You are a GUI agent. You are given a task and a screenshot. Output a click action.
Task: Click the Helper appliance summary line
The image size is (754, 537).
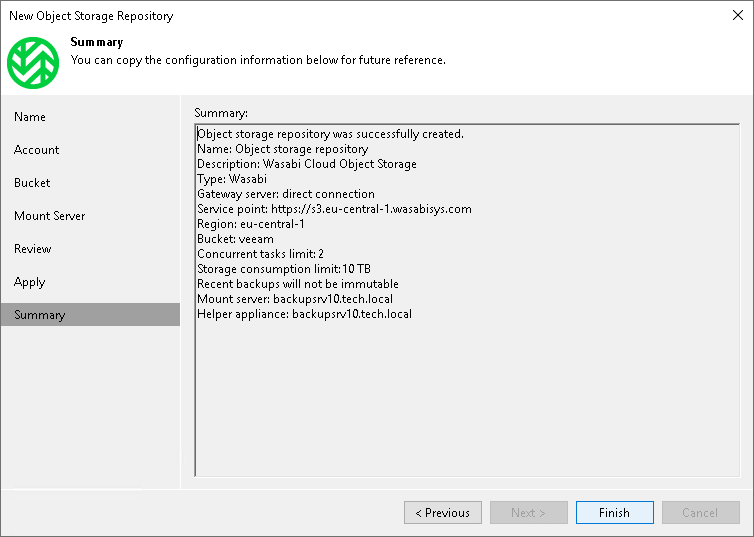[304, 314]
